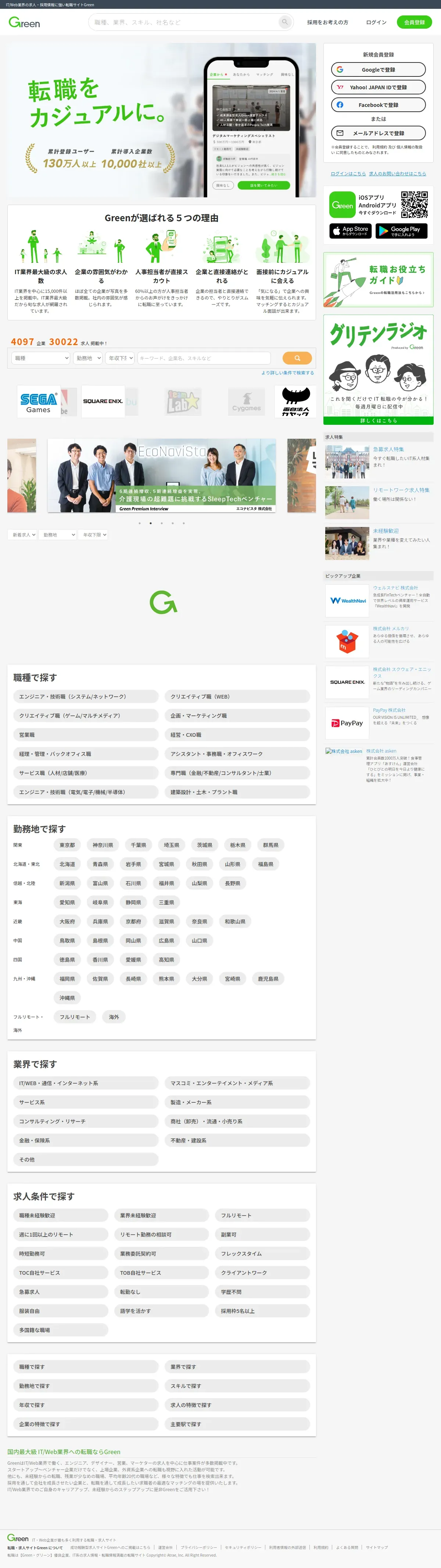Open the 年収下限 search dropdown
This screenshot has width=441, height=1568.
click(x=119, y=358)
